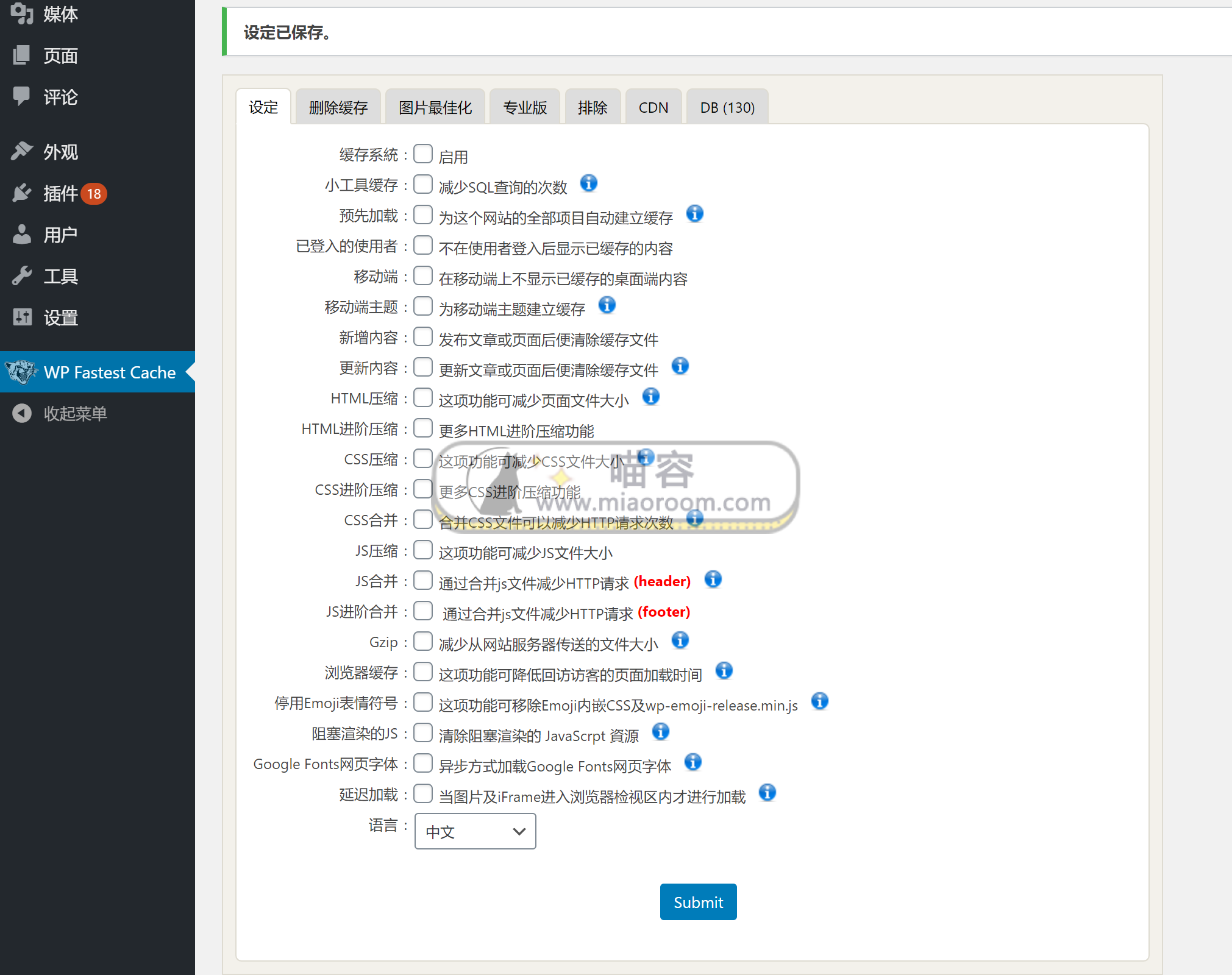Check the JS进阶合并 footer checkbox
1232x975 pixels.
[423, 611]
